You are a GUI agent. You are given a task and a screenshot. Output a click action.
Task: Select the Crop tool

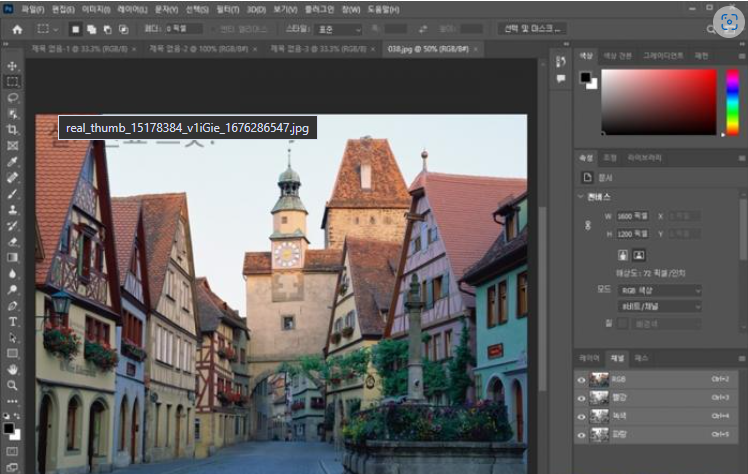point(13,130)
